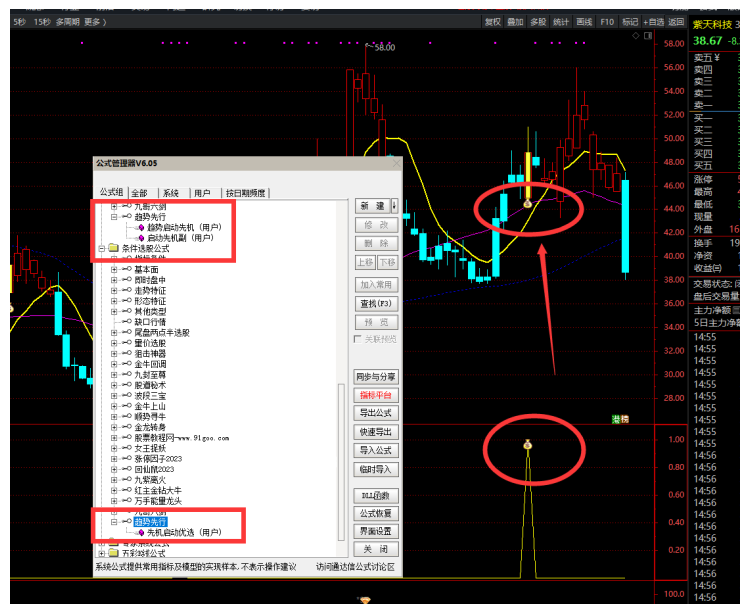This screenshot has width=745, height=604.
Task: Click the key icon beside 金龙转身
Action: [126, 426]
